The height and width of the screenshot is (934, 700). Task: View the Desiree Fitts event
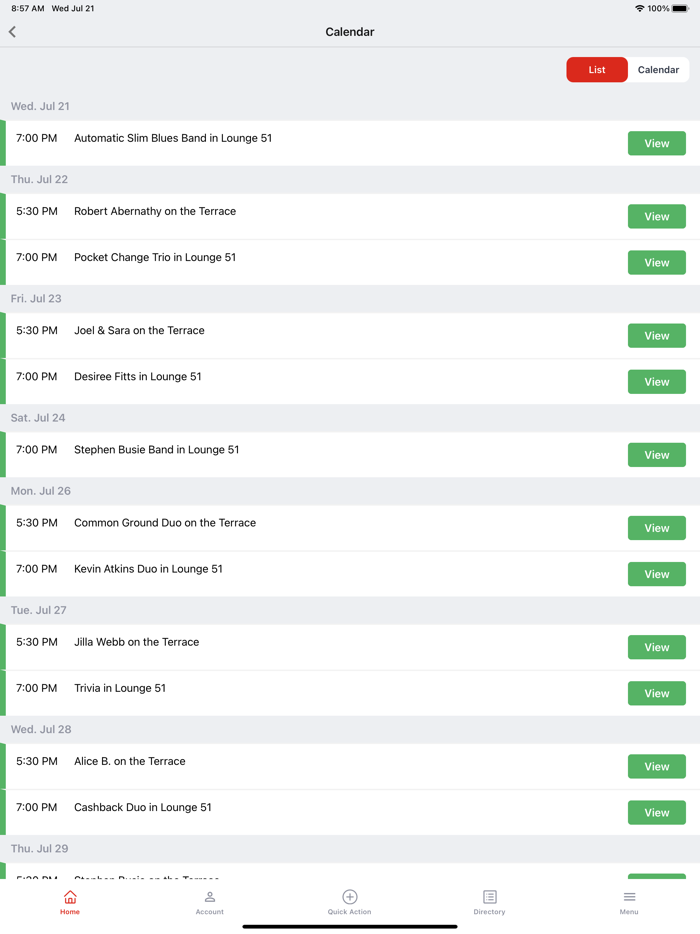click(656, 382)
